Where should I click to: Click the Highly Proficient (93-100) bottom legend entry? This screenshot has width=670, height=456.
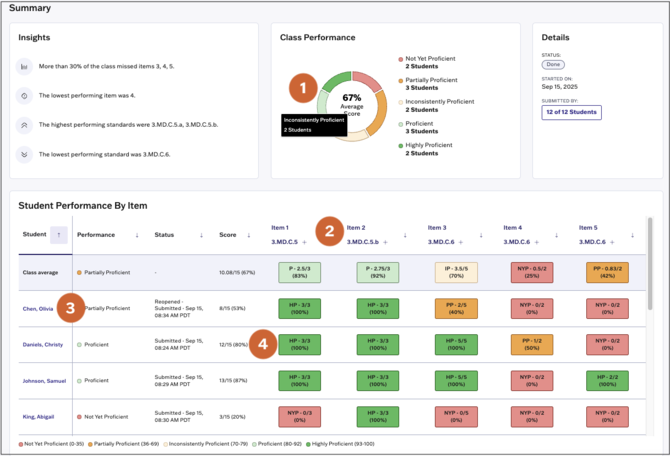point(340,444)
